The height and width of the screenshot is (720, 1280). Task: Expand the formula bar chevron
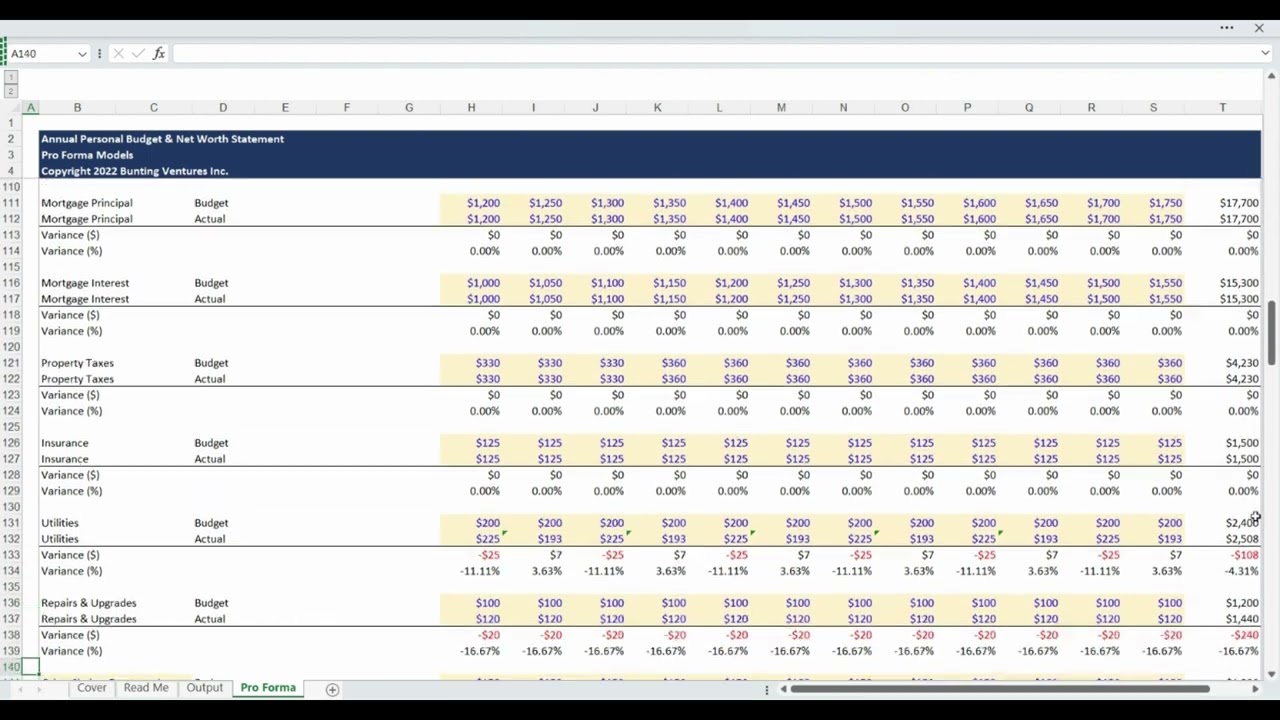[1266, 54]
